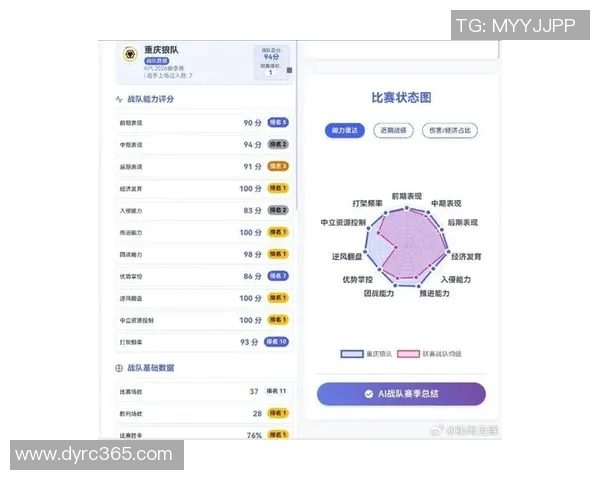Click the 94分 overall team score

pos(271,57)
